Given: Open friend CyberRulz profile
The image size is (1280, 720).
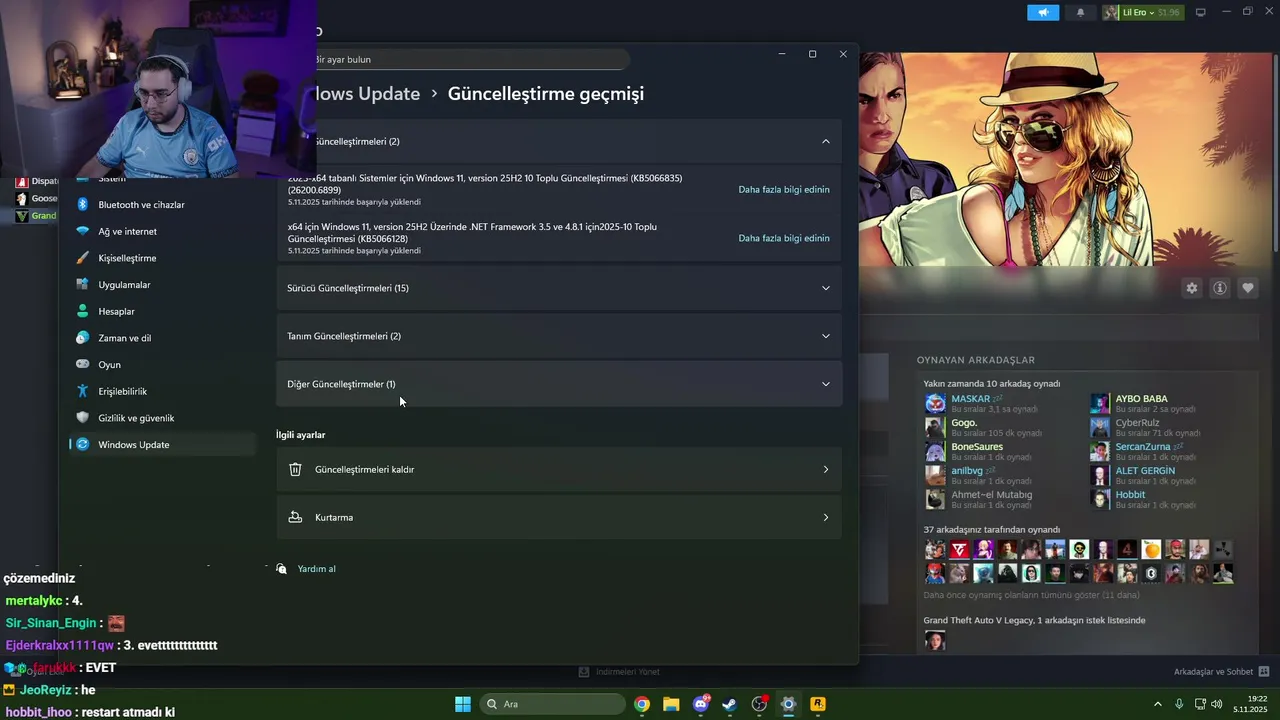Looking at the screenshot, I should click(1137, 423).
